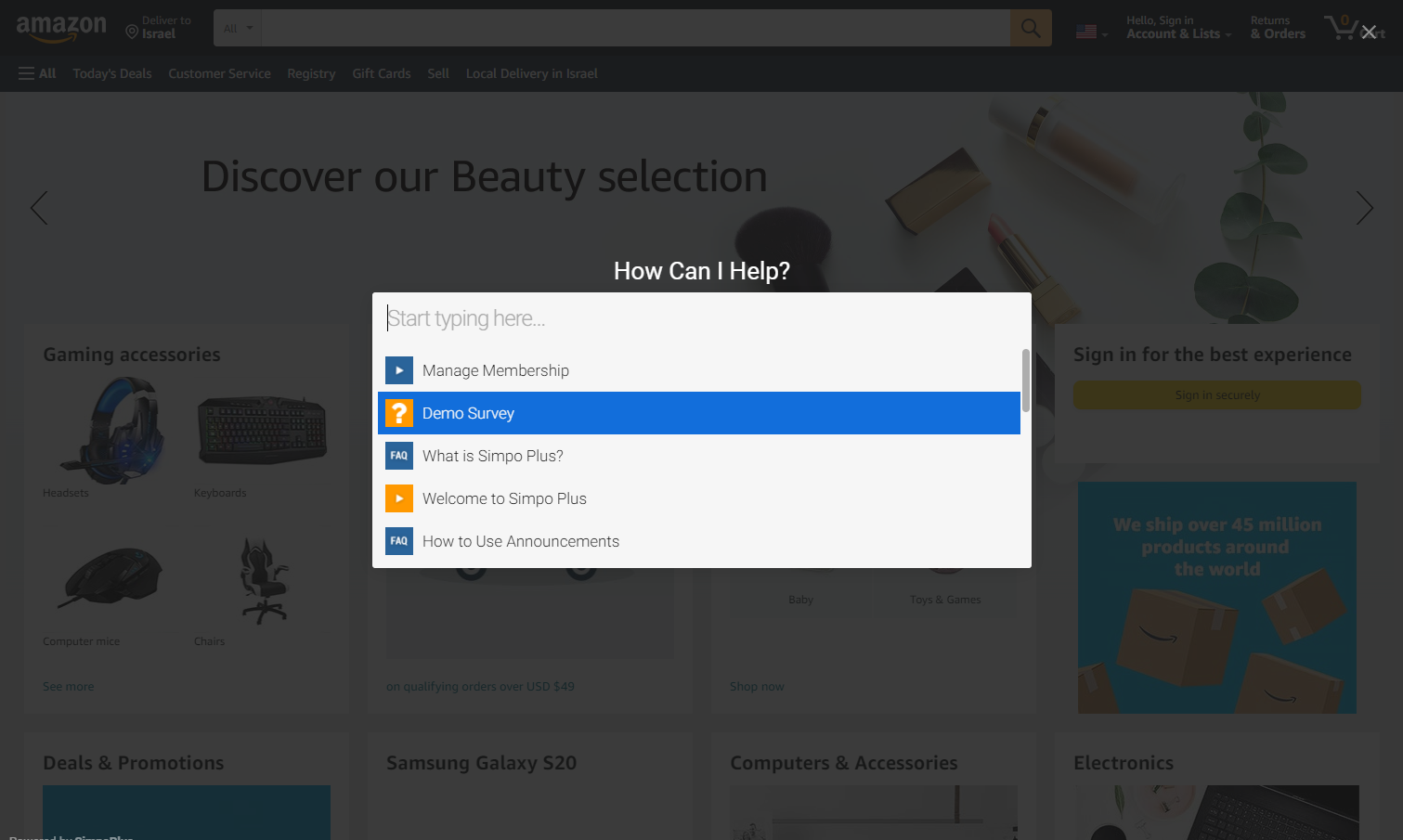Click the Shop now link
Viewport: 1403px width, 840px height.
(757, 687)
